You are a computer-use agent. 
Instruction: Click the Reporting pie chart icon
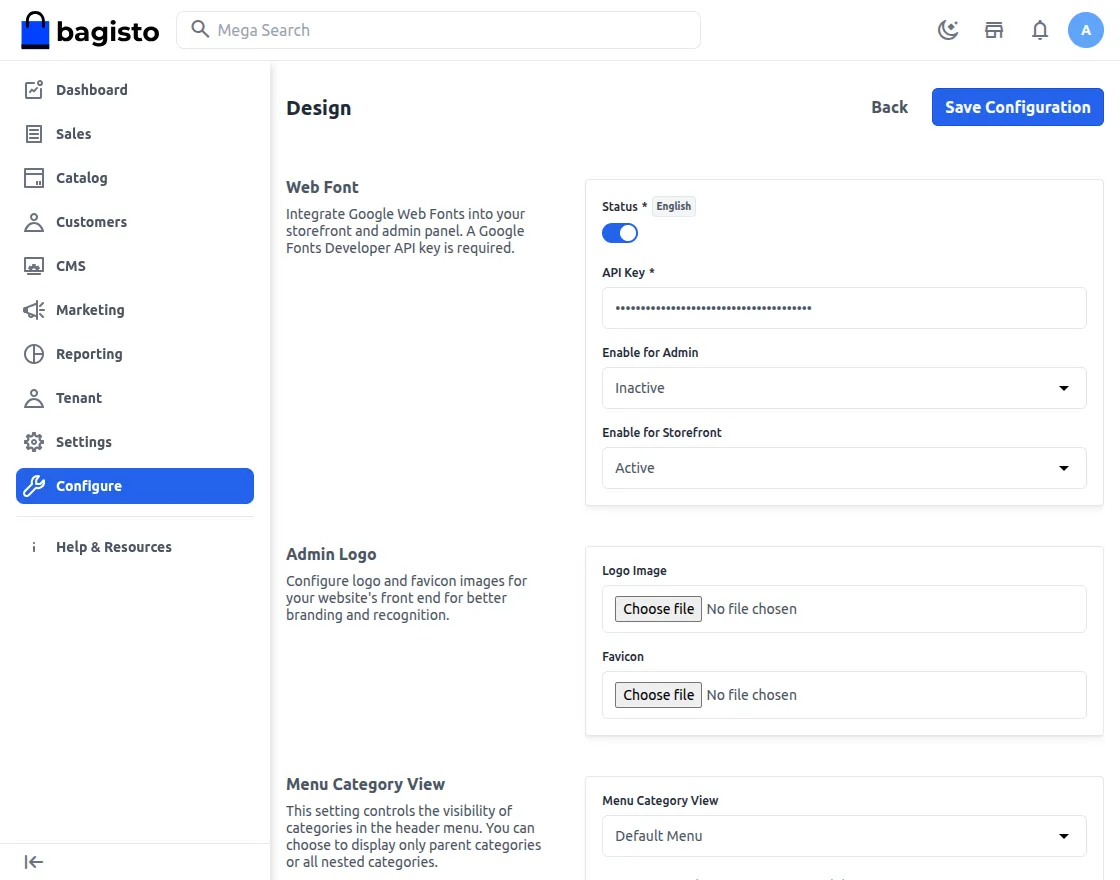[x=34, y=354]
